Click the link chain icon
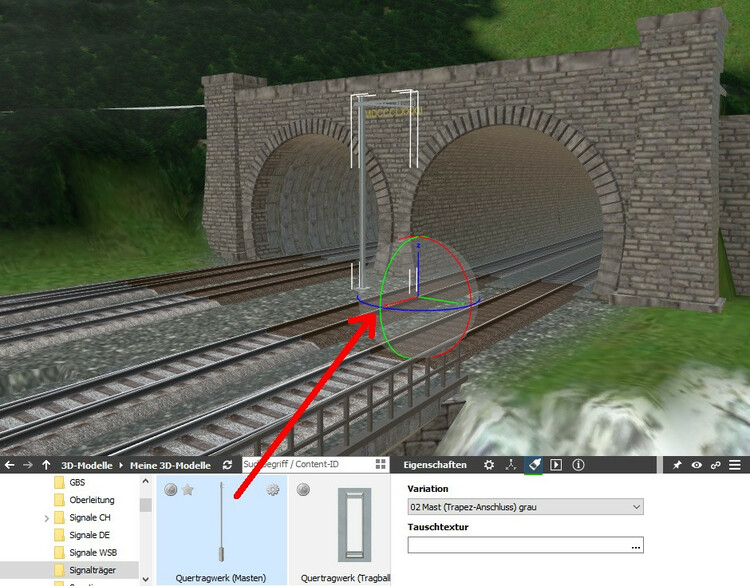This screenshot has height=586, width=750. click(716, 465)
